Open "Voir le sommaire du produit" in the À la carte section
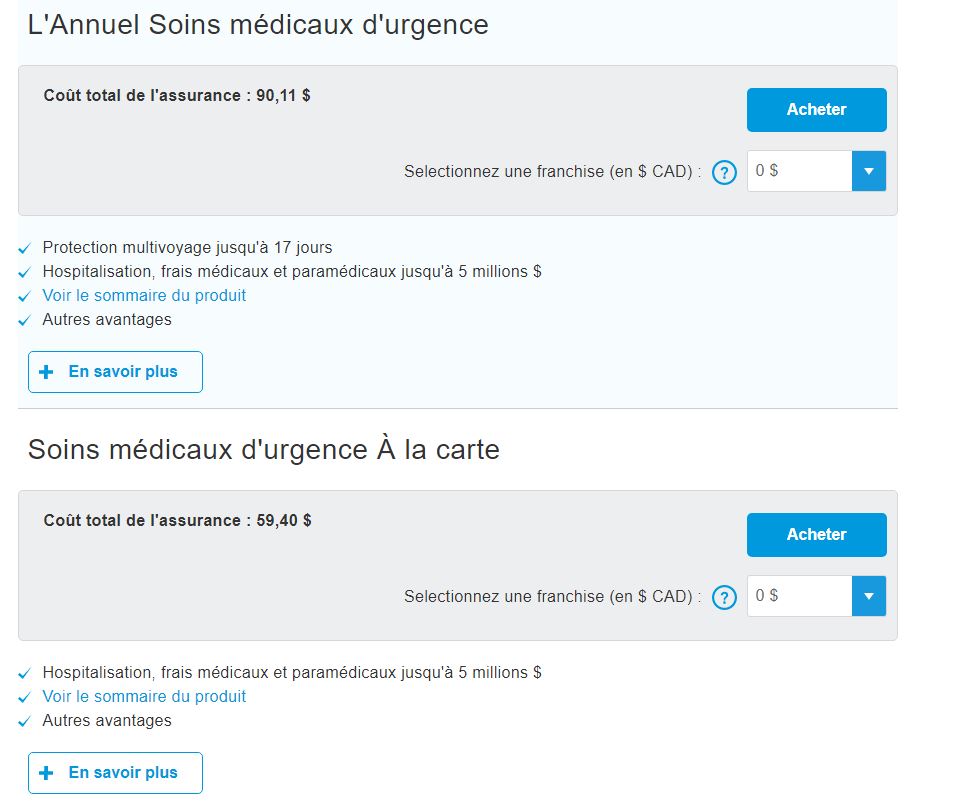 coord(144,696)
